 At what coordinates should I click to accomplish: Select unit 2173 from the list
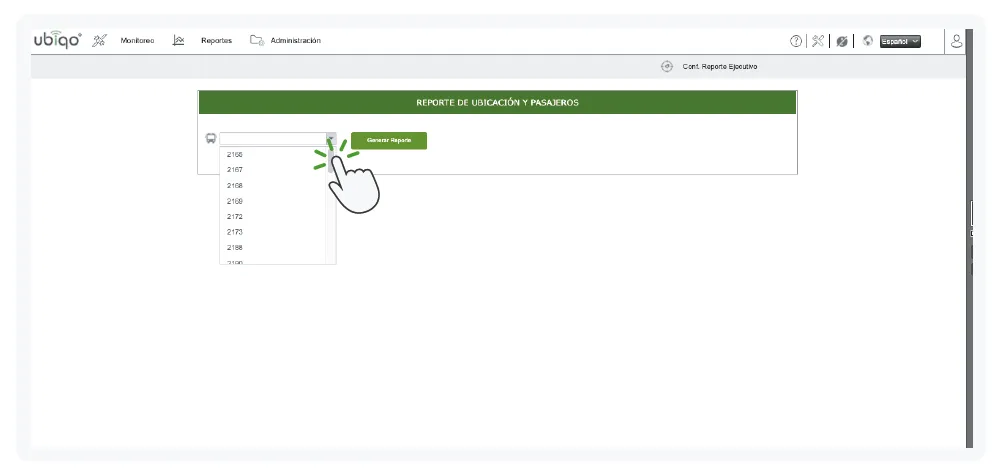point(272,232)
